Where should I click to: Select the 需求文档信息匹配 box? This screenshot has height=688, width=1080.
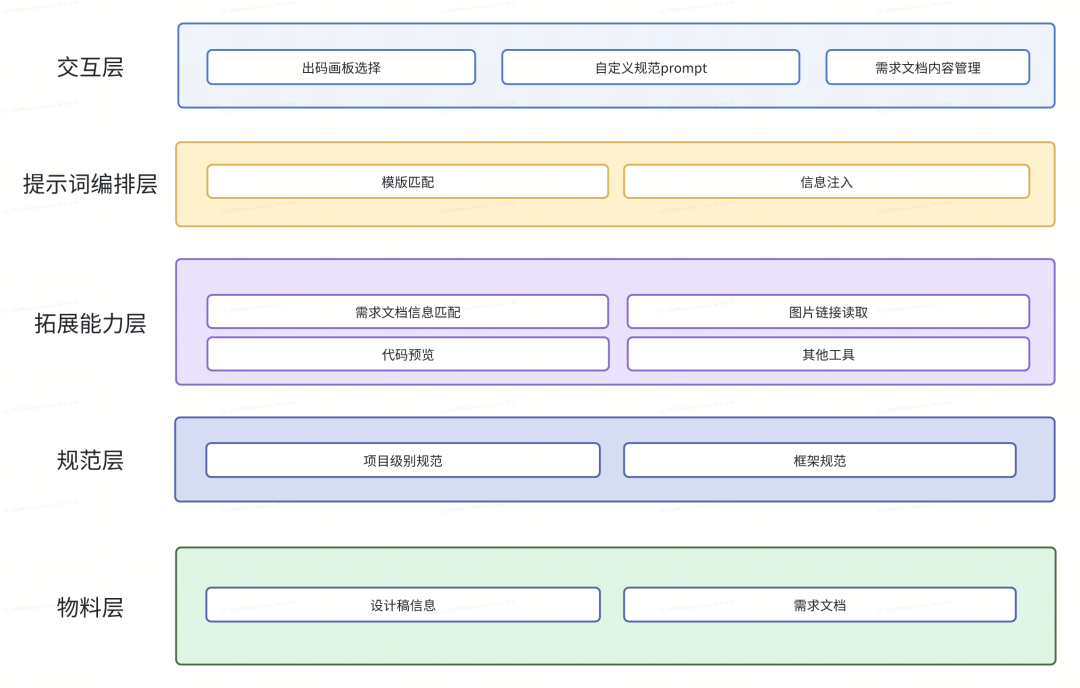[x=407, y=311]
